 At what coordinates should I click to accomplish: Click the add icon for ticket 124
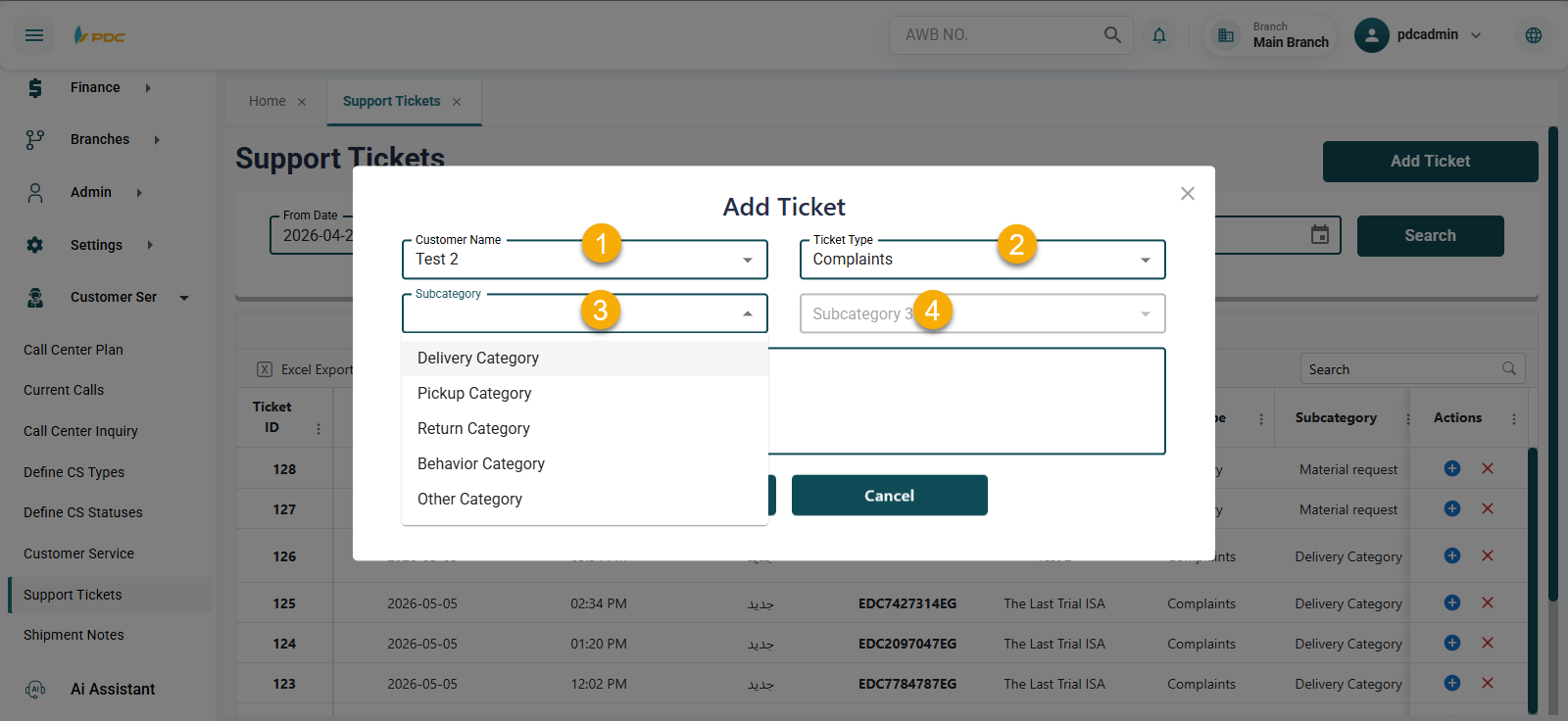[x=1452, y=643]
